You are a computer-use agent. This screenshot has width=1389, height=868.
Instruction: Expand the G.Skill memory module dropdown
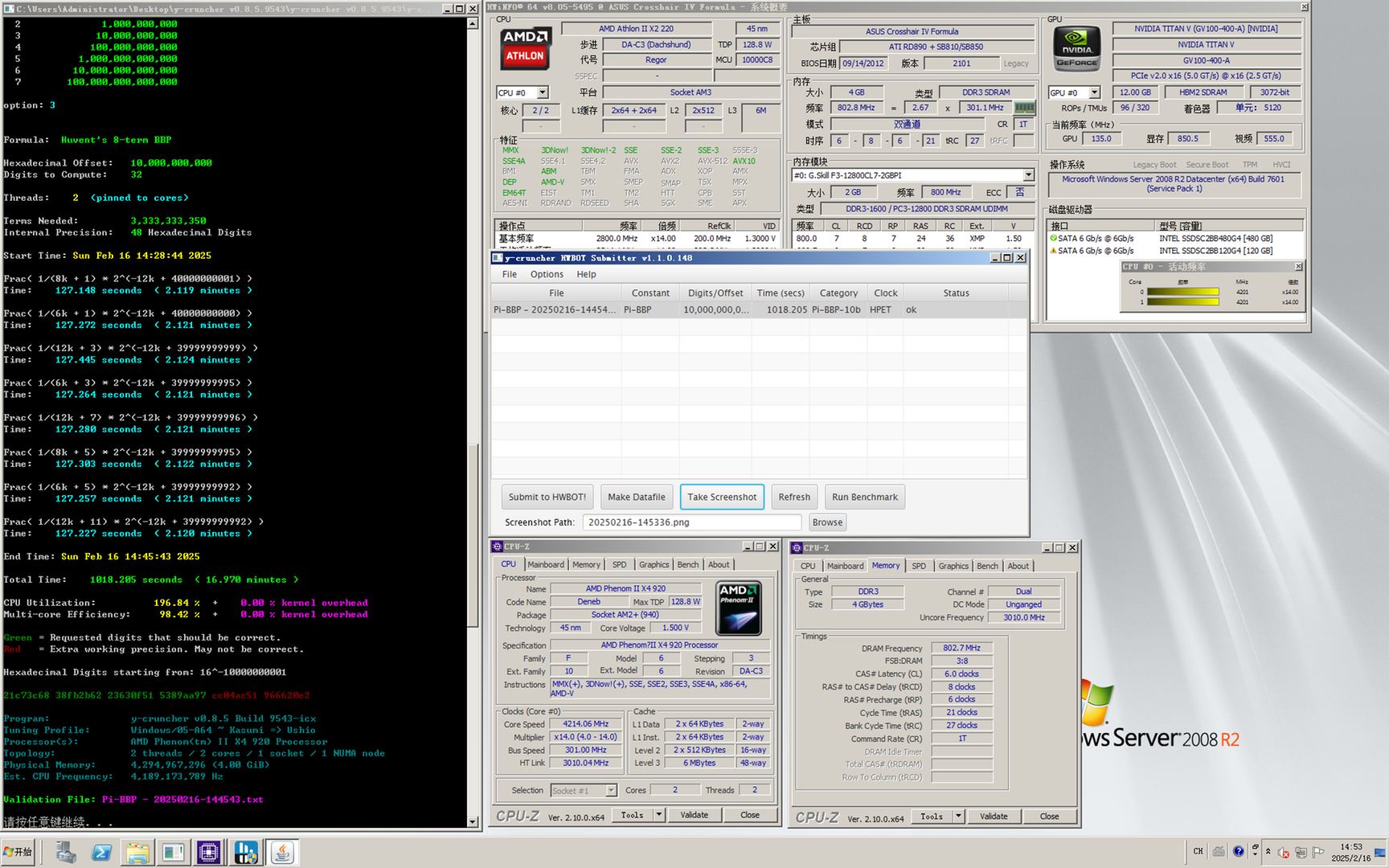(x=1028, y=175)
